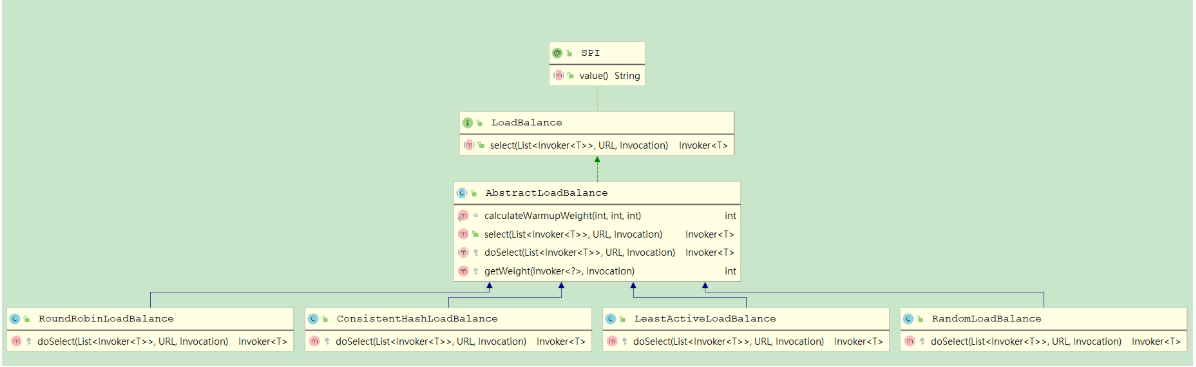Click the AbstractLoadBalance class icon
The height and width of the screenshot is (367, 1196).
461,192
